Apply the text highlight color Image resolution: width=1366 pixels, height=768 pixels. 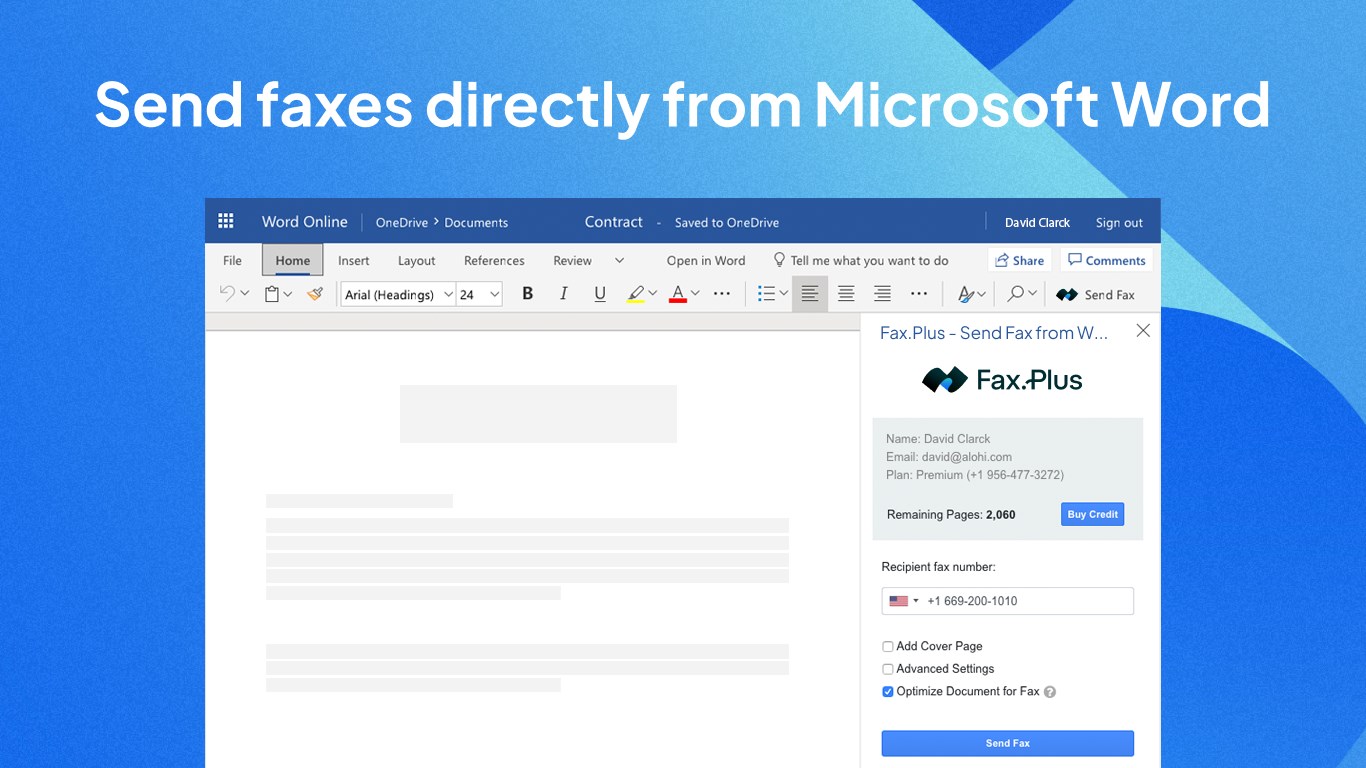tap(636, 294)
